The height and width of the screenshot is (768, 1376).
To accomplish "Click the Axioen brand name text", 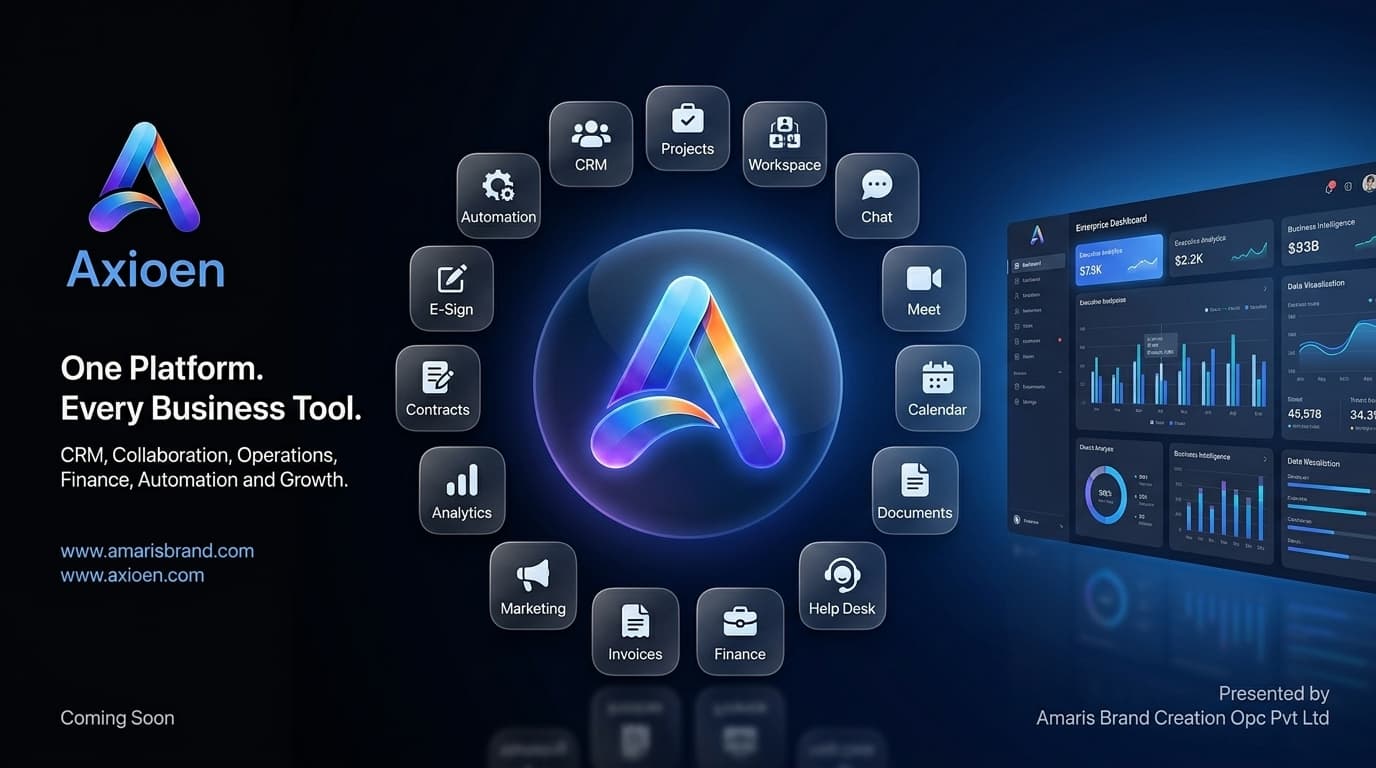I will pyautogui.click(x=146, y=270).
